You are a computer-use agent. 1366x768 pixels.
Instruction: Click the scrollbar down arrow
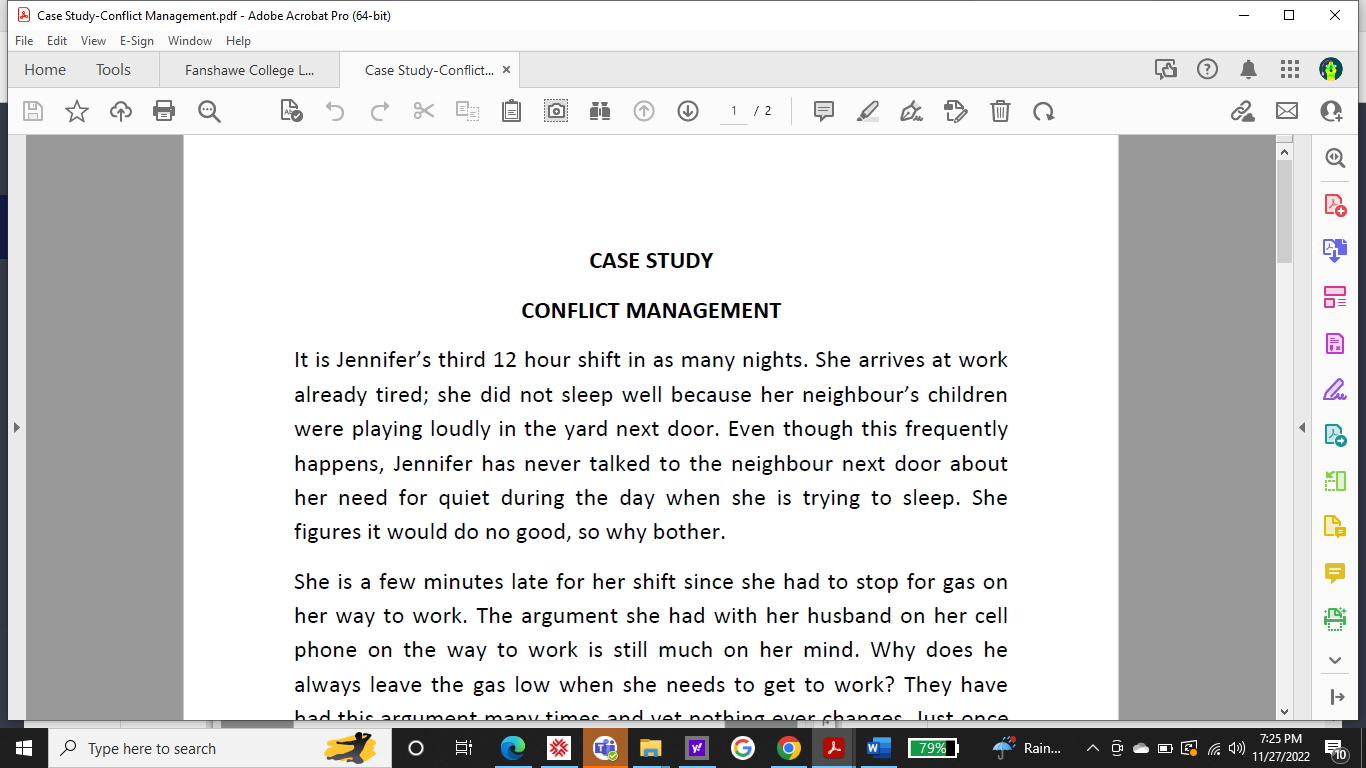coord(1284,711)
